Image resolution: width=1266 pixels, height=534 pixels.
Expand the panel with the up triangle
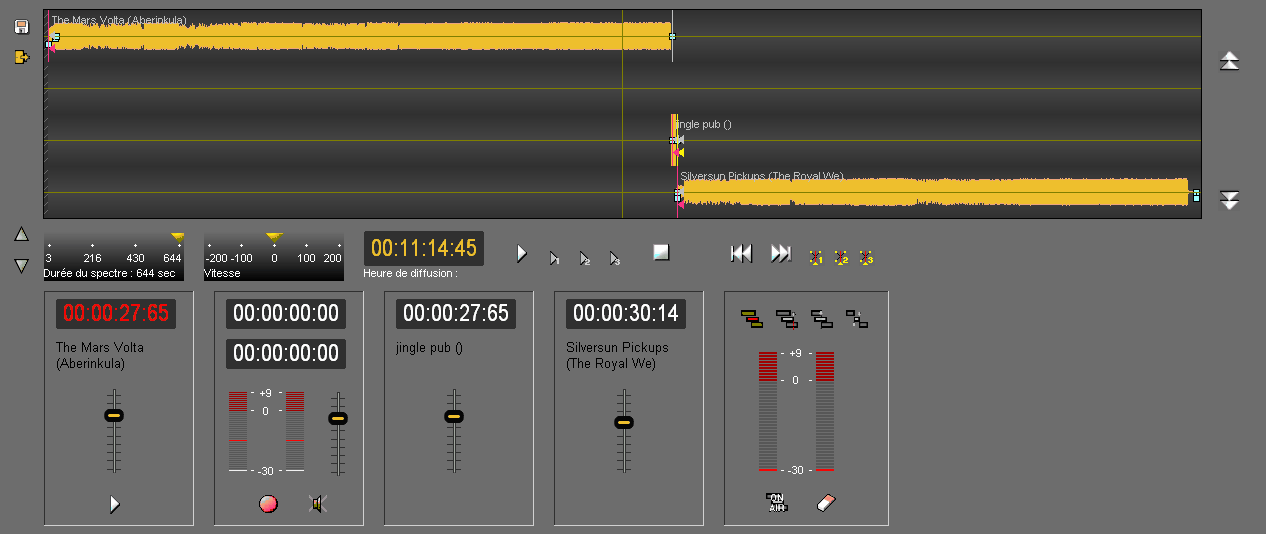click(x=21, y=235)
